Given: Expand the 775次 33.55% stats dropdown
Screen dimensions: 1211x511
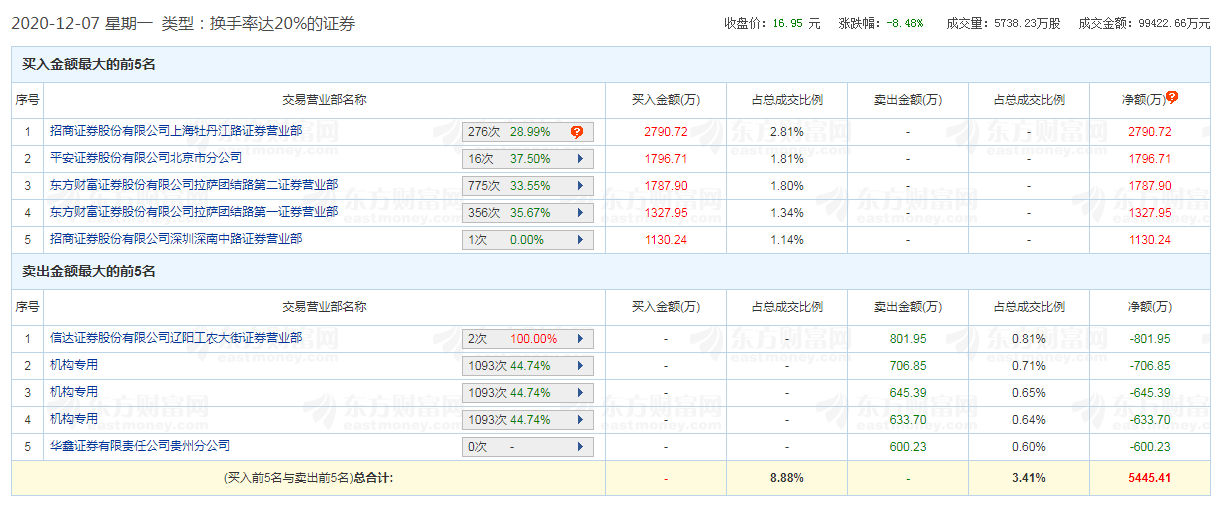Looking at the screenshot, I should pyautogui.click(x=580, y=186).
